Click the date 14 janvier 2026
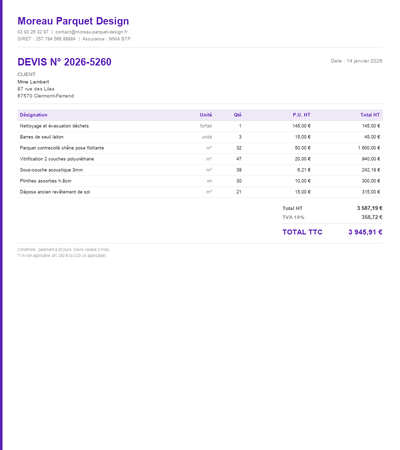This screenshot has width=400, height=450. pos(364,61)
